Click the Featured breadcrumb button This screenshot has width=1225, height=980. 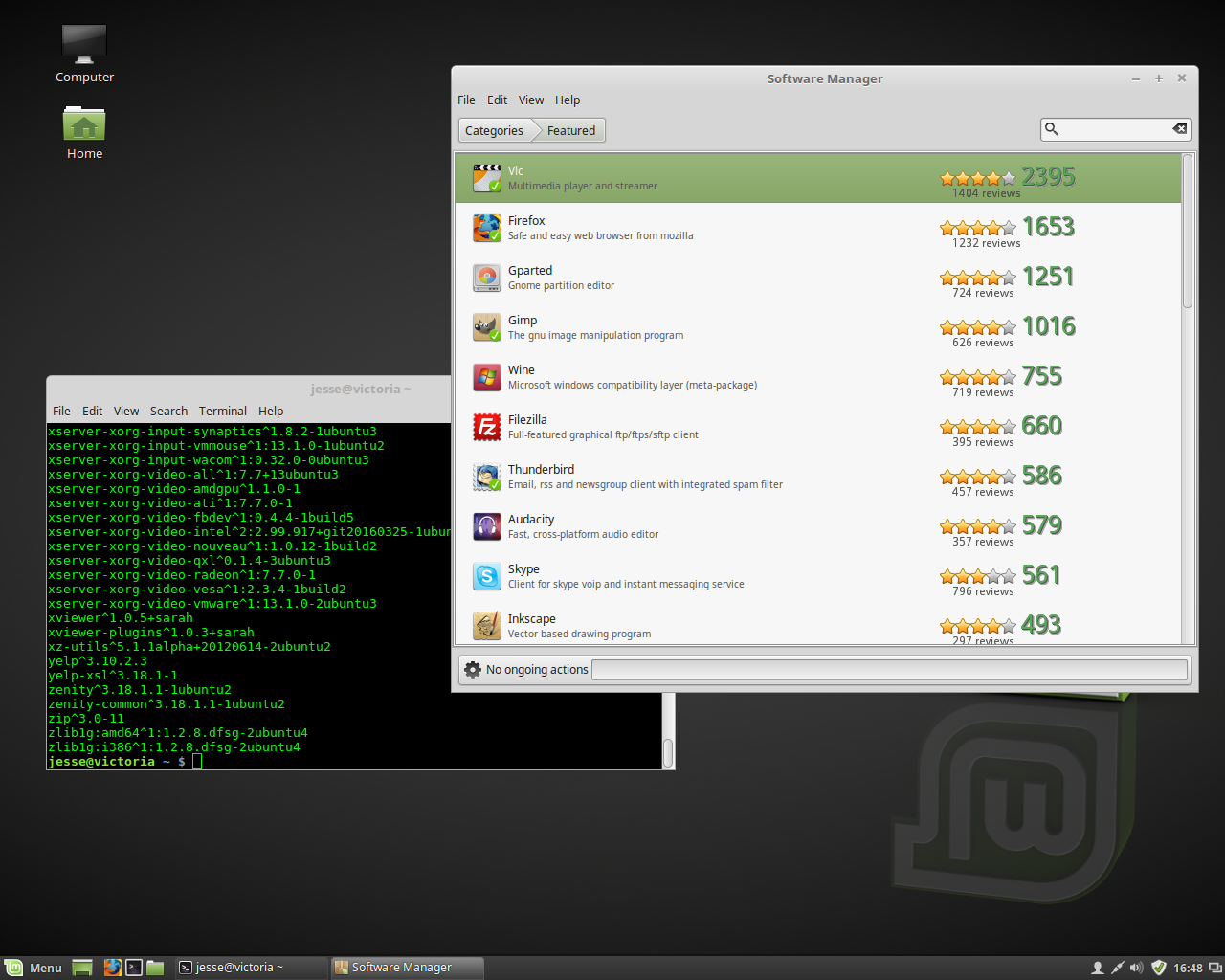coord(571,130)
